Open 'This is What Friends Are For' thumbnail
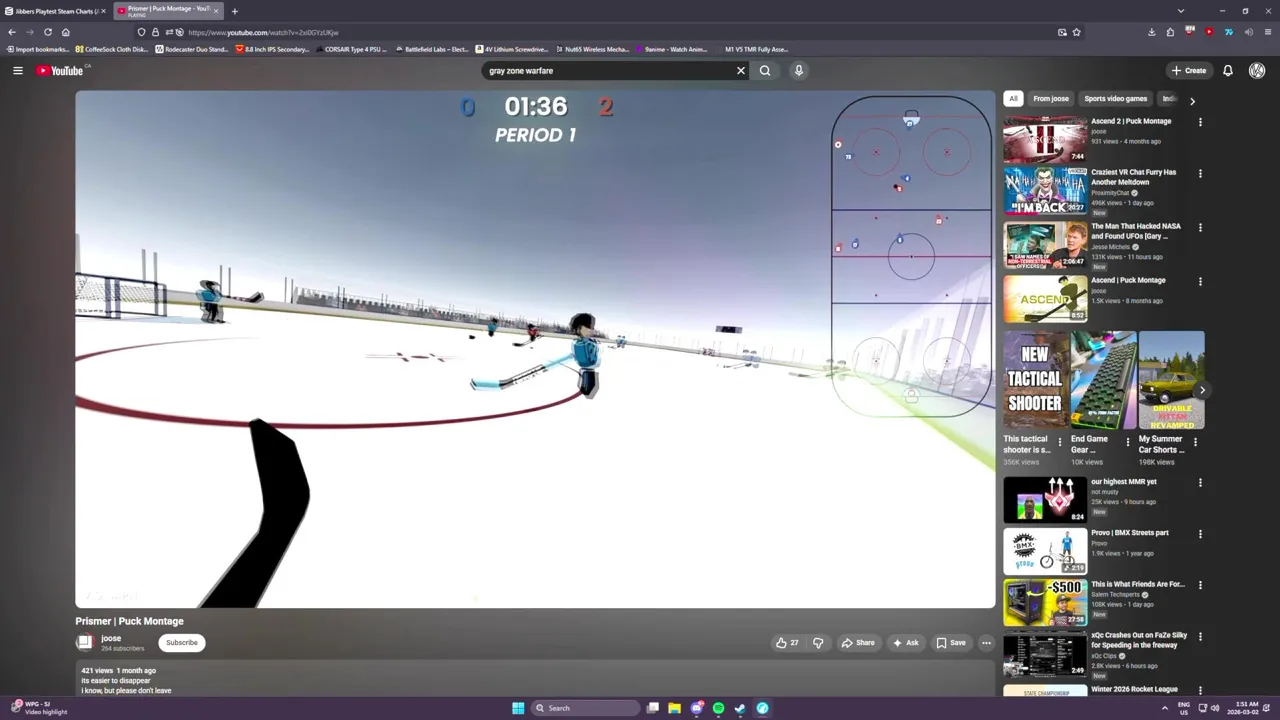 coord(1045,603)
